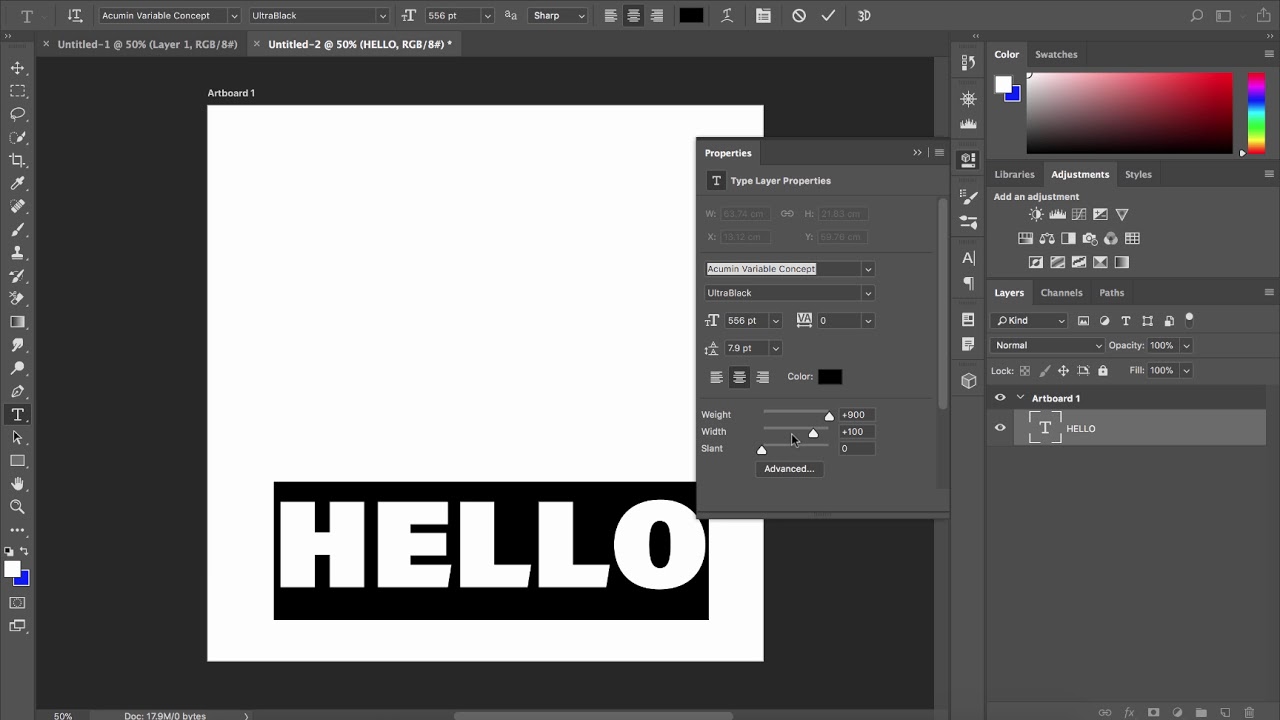Add a Levels adjustment

(1058, 214)
